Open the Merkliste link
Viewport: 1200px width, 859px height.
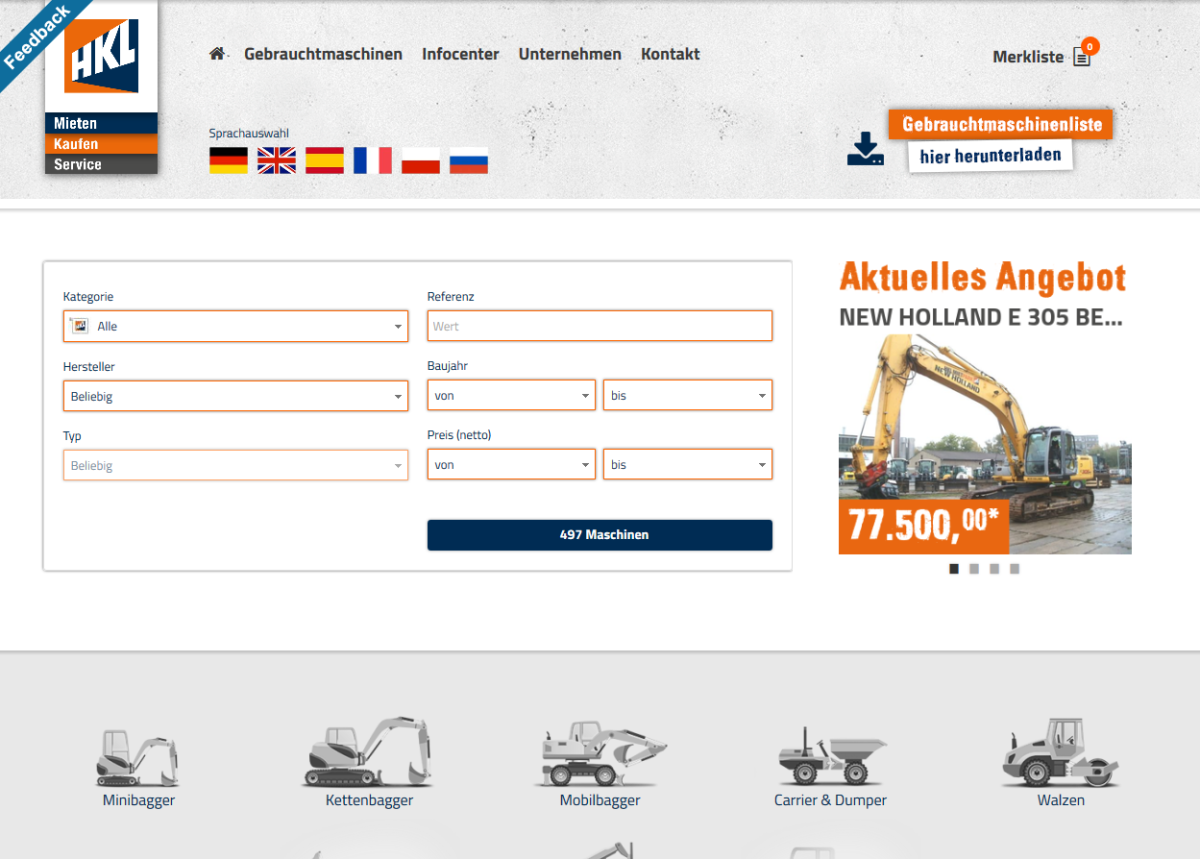[x=1028, y=57]
